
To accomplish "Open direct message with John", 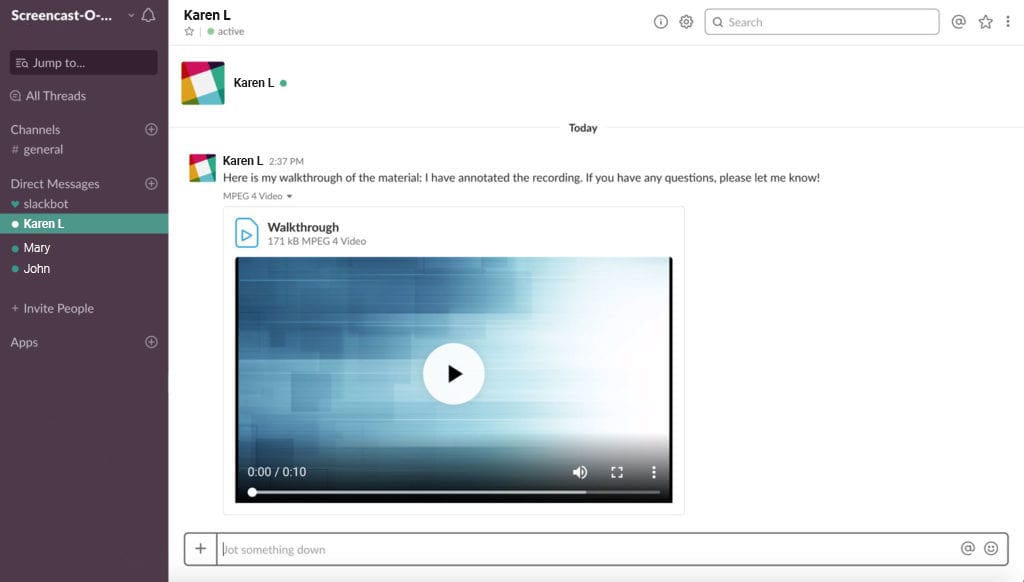I will pyautogui.click(x=31, y=268).
